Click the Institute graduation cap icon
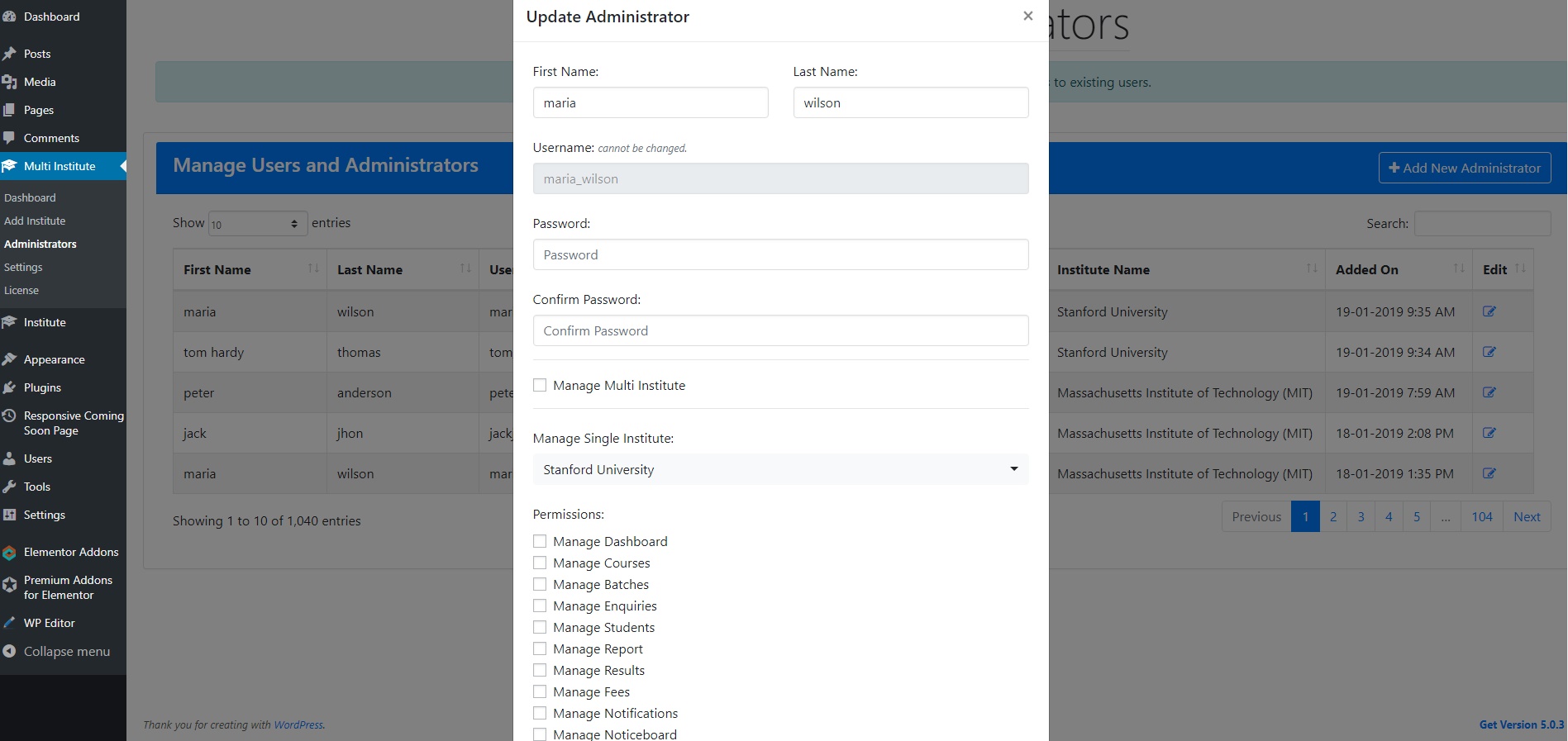This screenshot has height=741, width=1568. coord(9,322)
